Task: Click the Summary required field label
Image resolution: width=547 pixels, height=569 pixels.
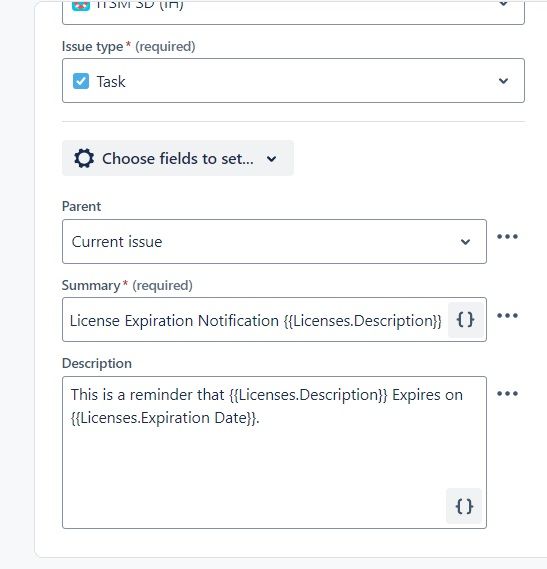Action: pyautogui.click(x=127, y=286)
